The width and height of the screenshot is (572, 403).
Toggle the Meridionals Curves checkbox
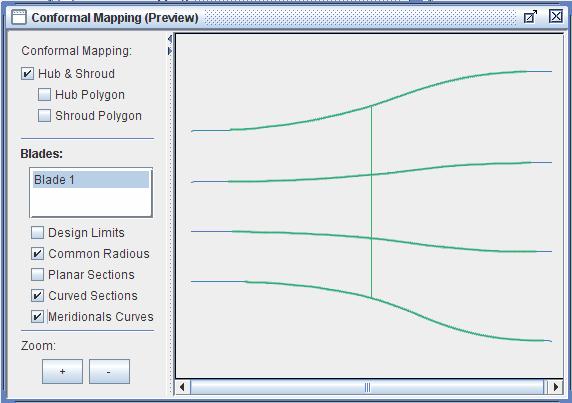click(x=37, y=317)
